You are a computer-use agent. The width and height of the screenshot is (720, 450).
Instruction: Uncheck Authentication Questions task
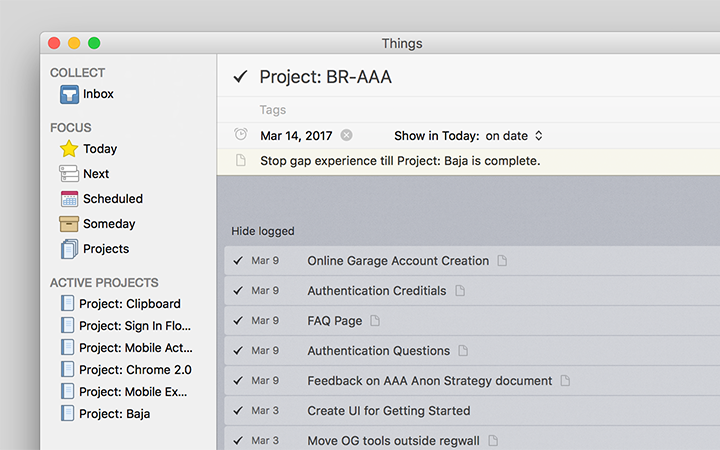[x=238, y=351]
